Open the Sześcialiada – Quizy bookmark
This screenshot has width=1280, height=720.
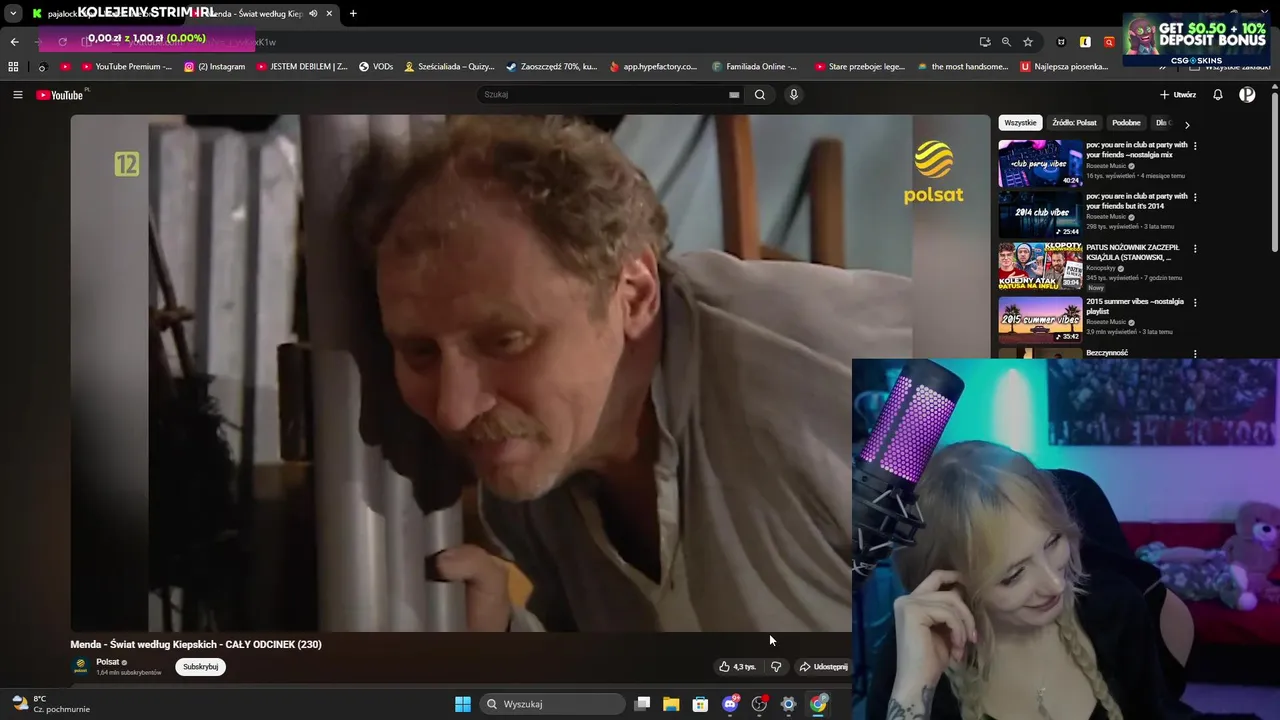[449, 67]
